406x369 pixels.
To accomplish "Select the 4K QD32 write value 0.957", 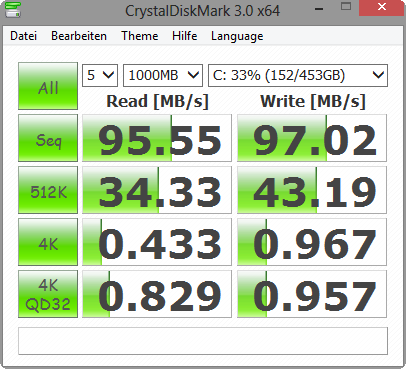I will tap(312, 294).
